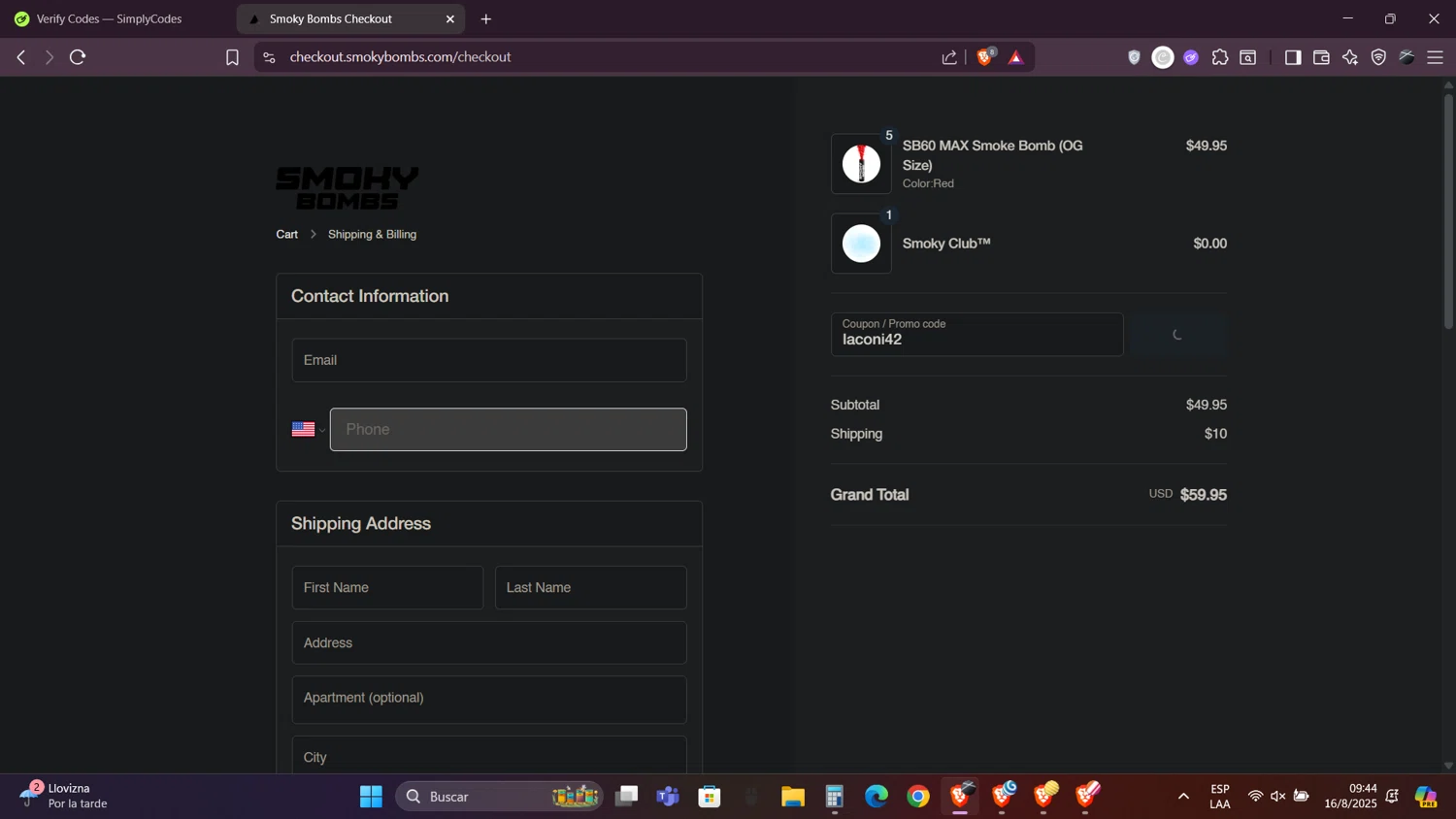Toggle the browser sidebar panel
Viewport: 1456px width, 819px height.
click(x=1293, y=57)
